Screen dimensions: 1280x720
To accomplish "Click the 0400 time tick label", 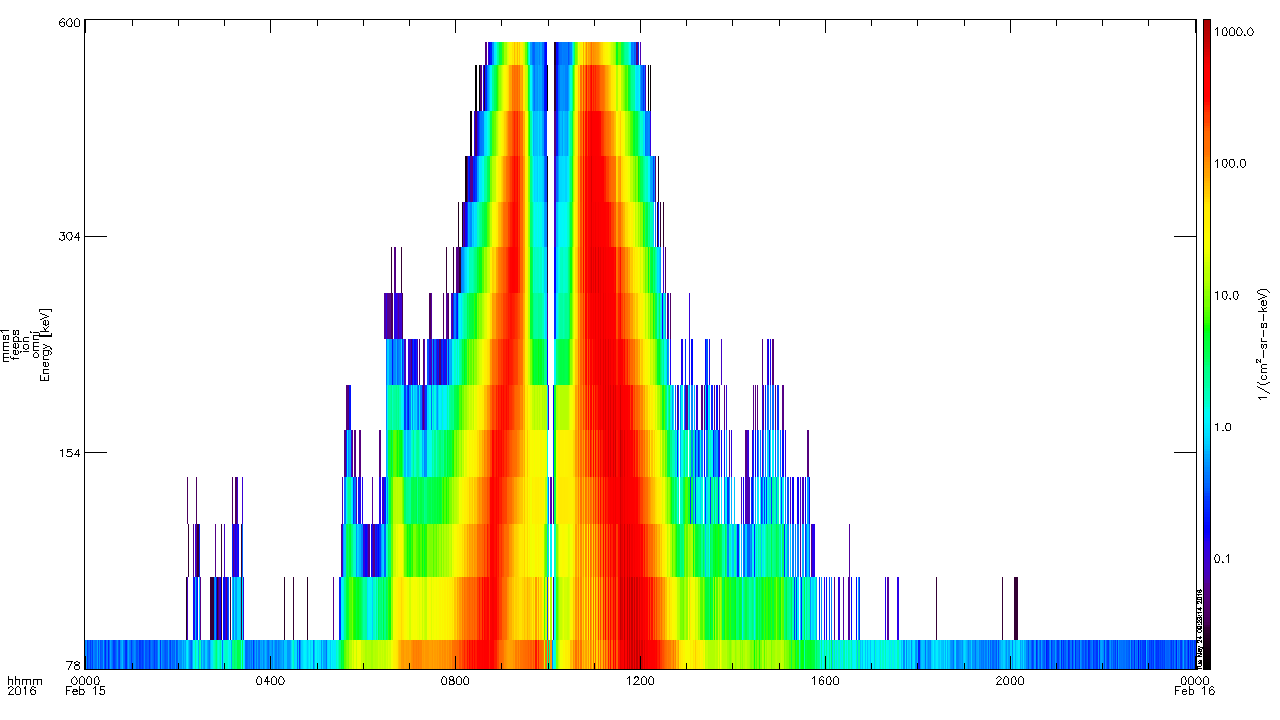I will click(x=270, y=681).
